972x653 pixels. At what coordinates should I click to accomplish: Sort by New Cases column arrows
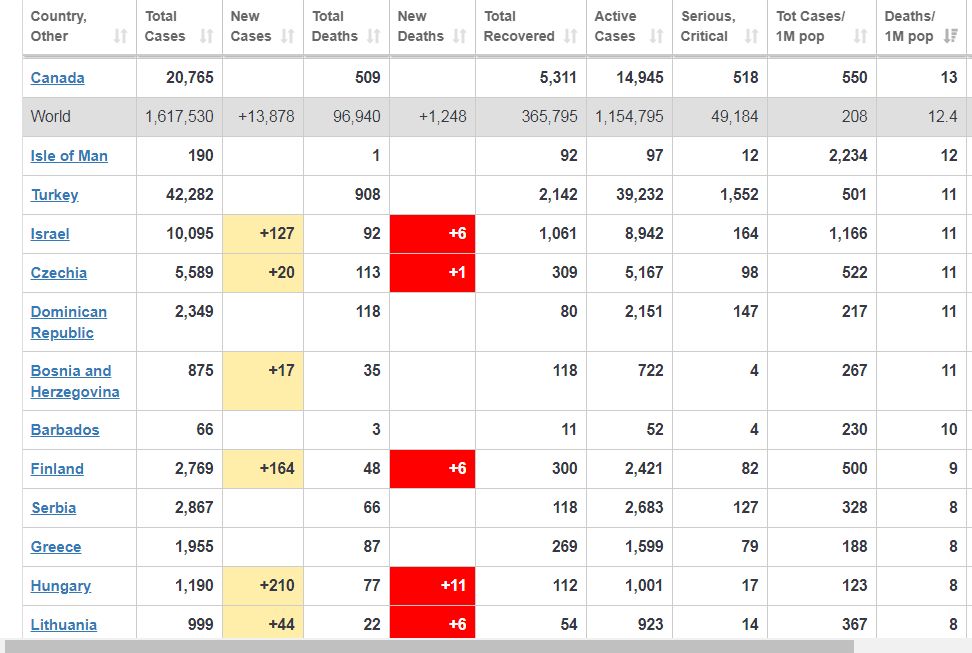point(287,36)
